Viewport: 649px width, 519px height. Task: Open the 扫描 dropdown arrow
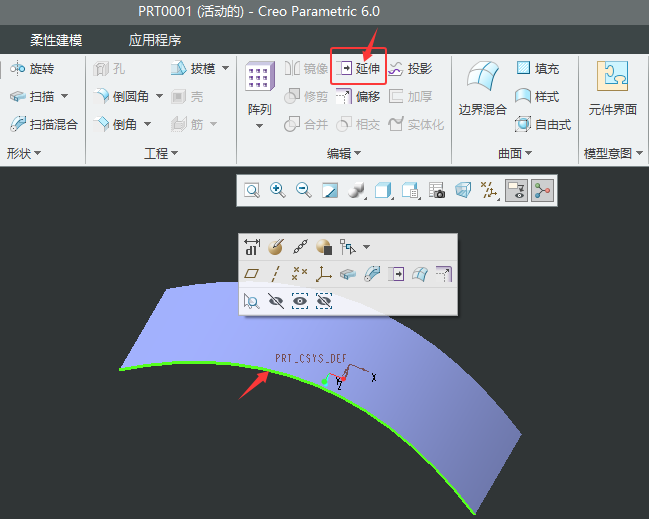(65, 96)
